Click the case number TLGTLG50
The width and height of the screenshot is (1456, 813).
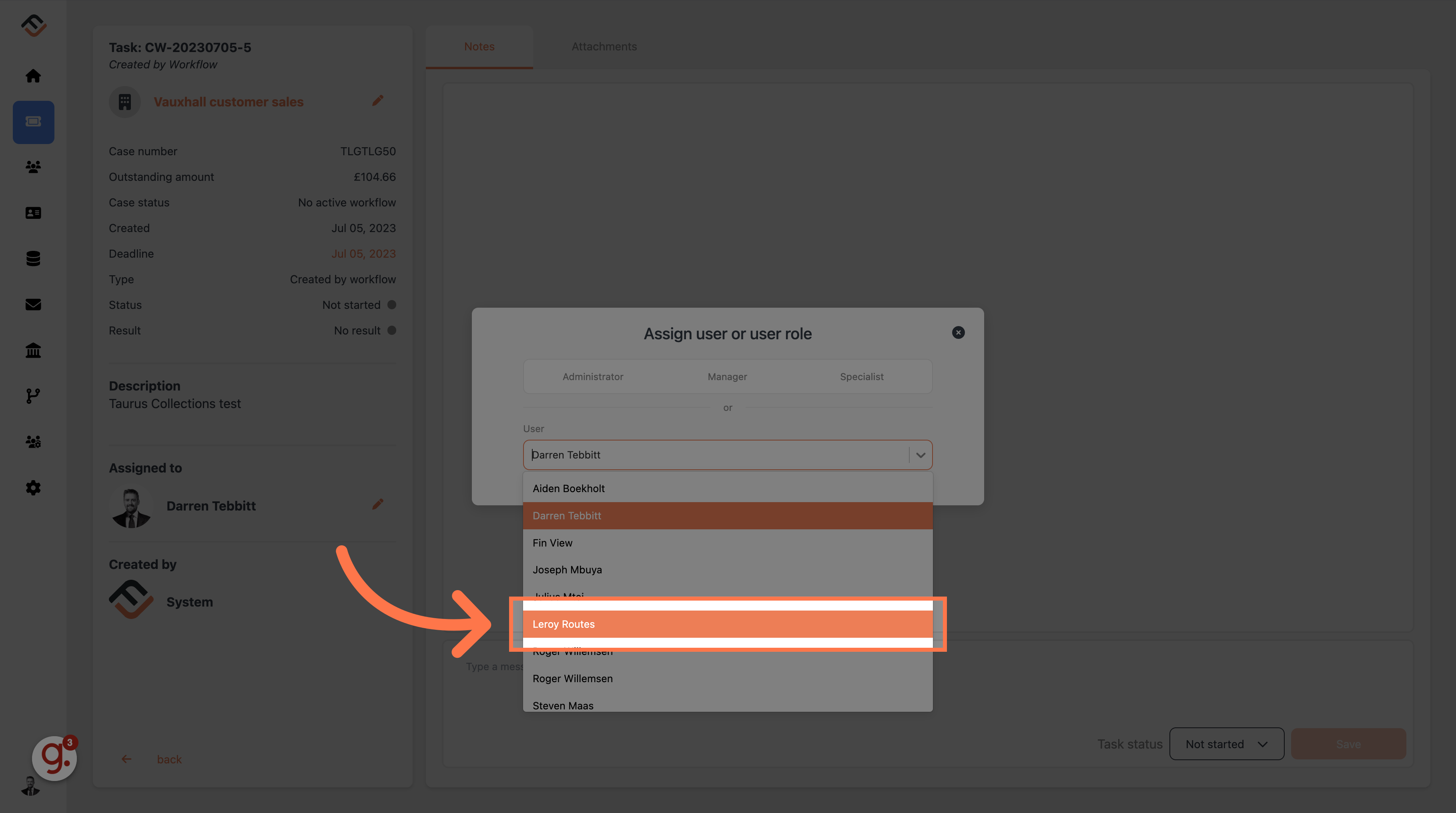point(368,151)
